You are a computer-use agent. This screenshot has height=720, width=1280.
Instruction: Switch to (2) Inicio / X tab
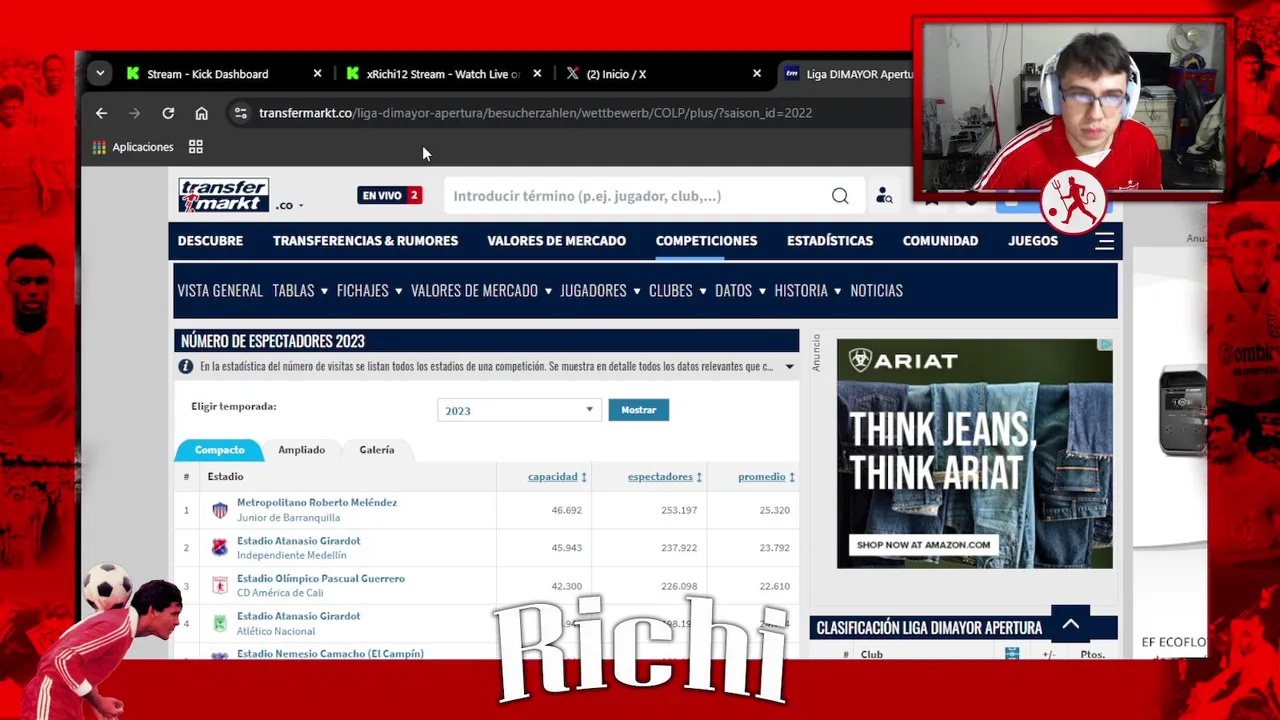[x=615, y=74]
